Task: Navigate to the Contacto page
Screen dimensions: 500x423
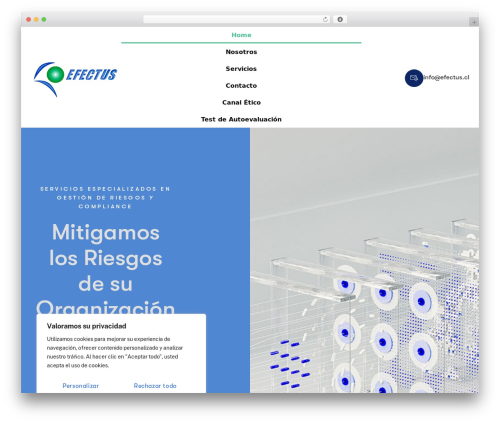Action: pyautogui.click(x=241, y=85)
